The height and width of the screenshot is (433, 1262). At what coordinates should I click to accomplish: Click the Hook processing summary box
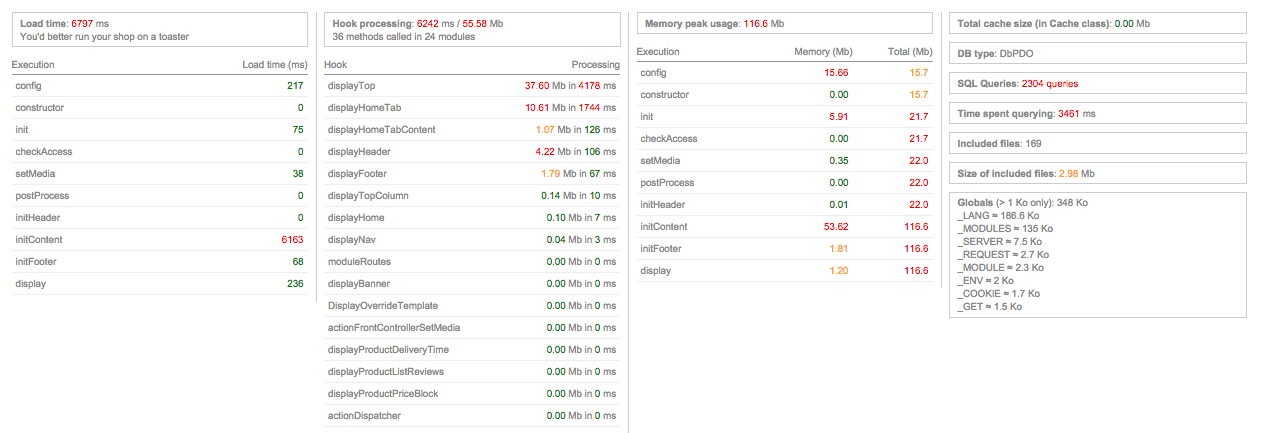pyautogui.click(x=472, y=30)
